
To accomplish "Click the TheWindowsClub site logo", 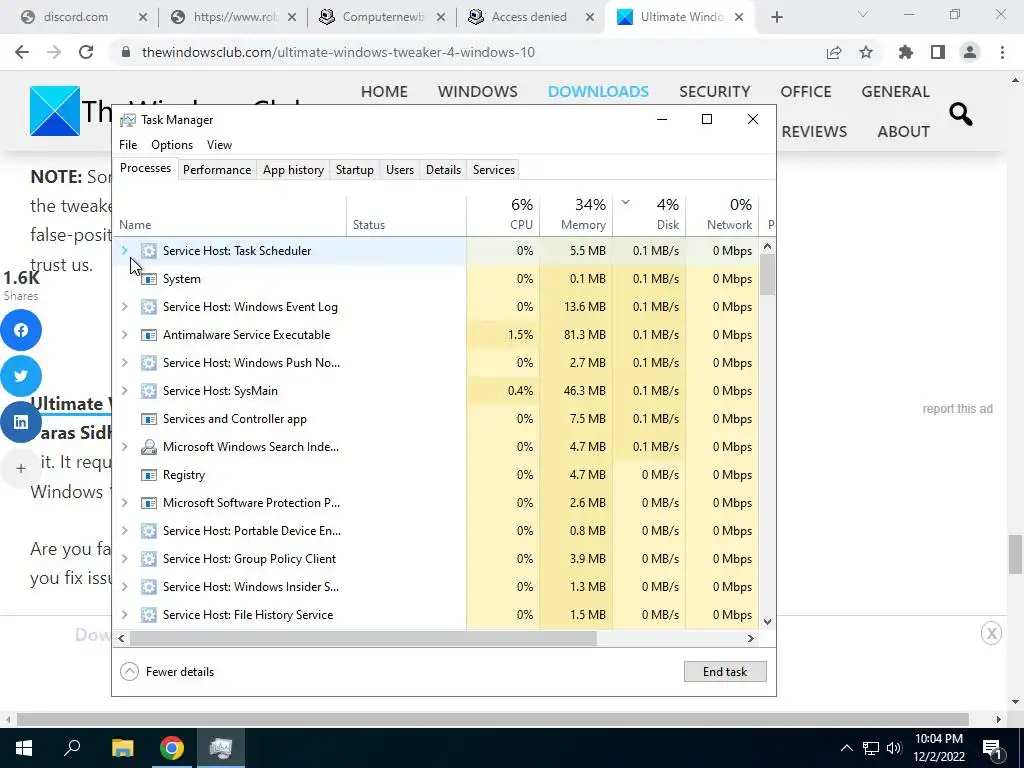I will [x=55, y=111].
